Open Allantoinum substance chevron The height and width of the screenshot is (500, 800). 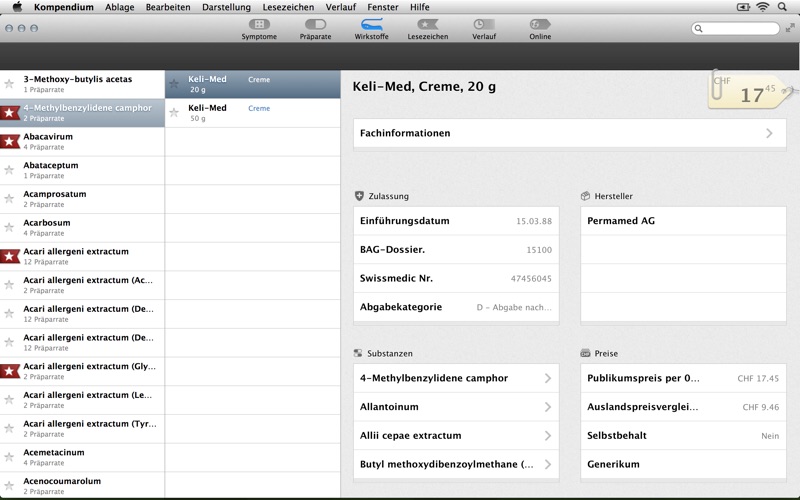click(547, 407)
